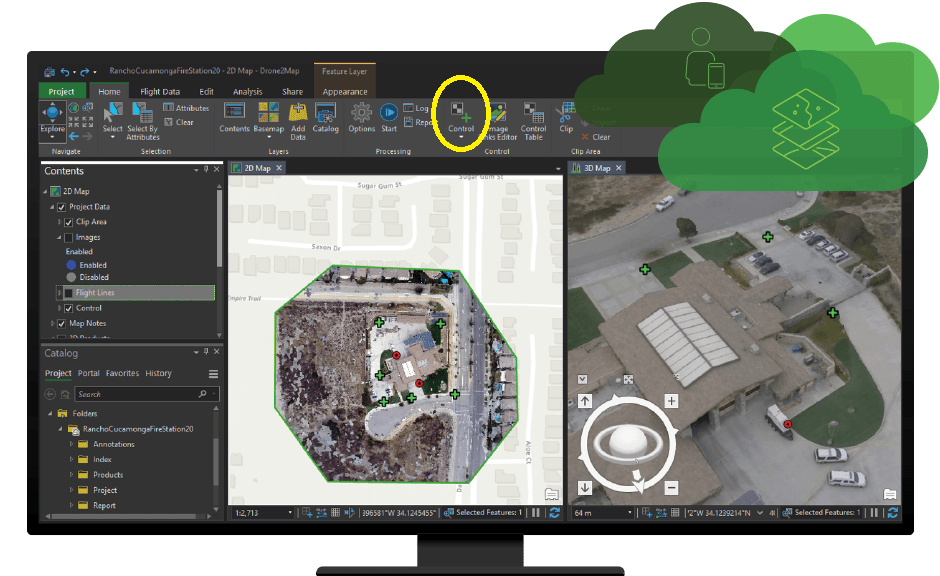The height and width of the screenshot is (576, 940).
Task: Zoom in with navigator plus button
Action: coord(671,401)
